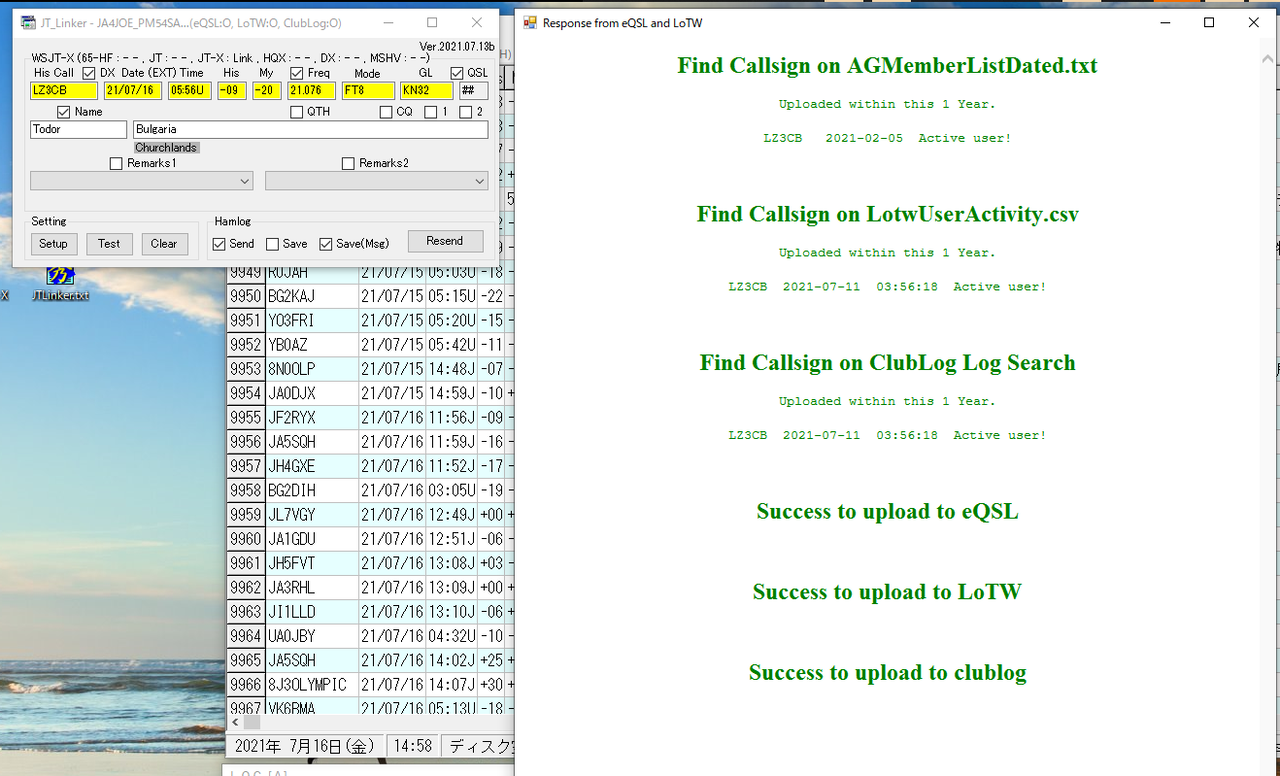Select log row 9951 YO3FRI
This screenshot has height=776, width=1280.
click(370, 320)
